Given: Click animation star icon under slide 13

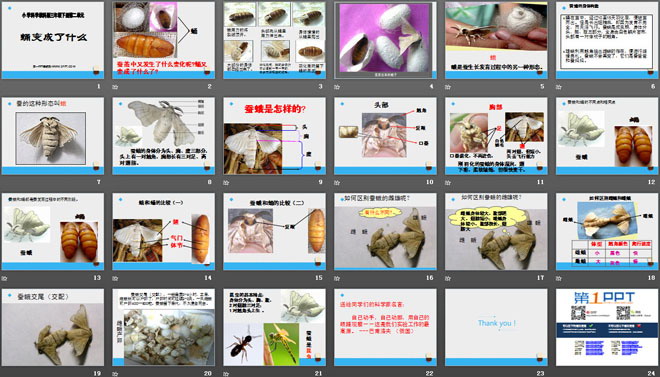Looking at the screenshot, I should tap(5, 278).
